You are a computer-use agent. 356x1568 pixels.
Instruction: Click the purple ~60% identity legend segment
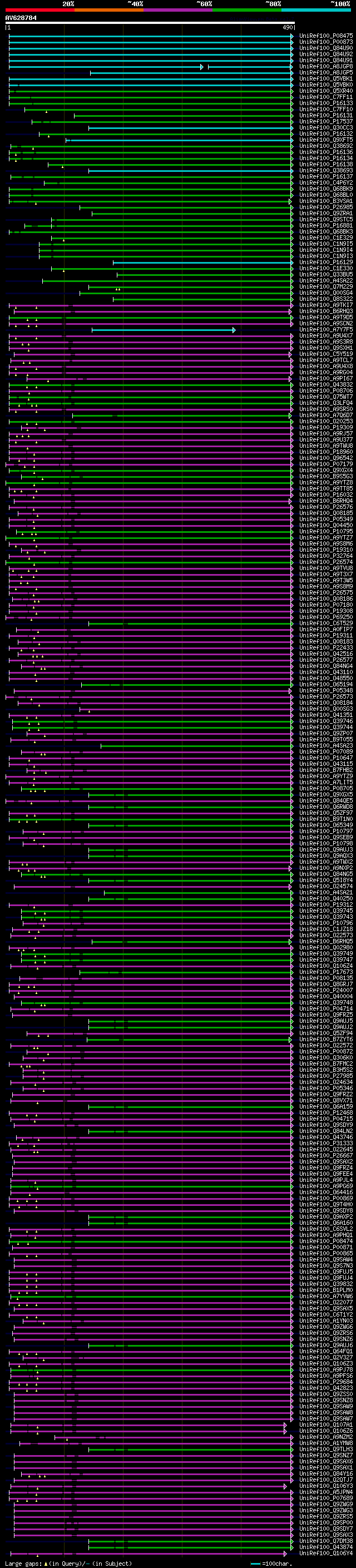pos(177,10)
